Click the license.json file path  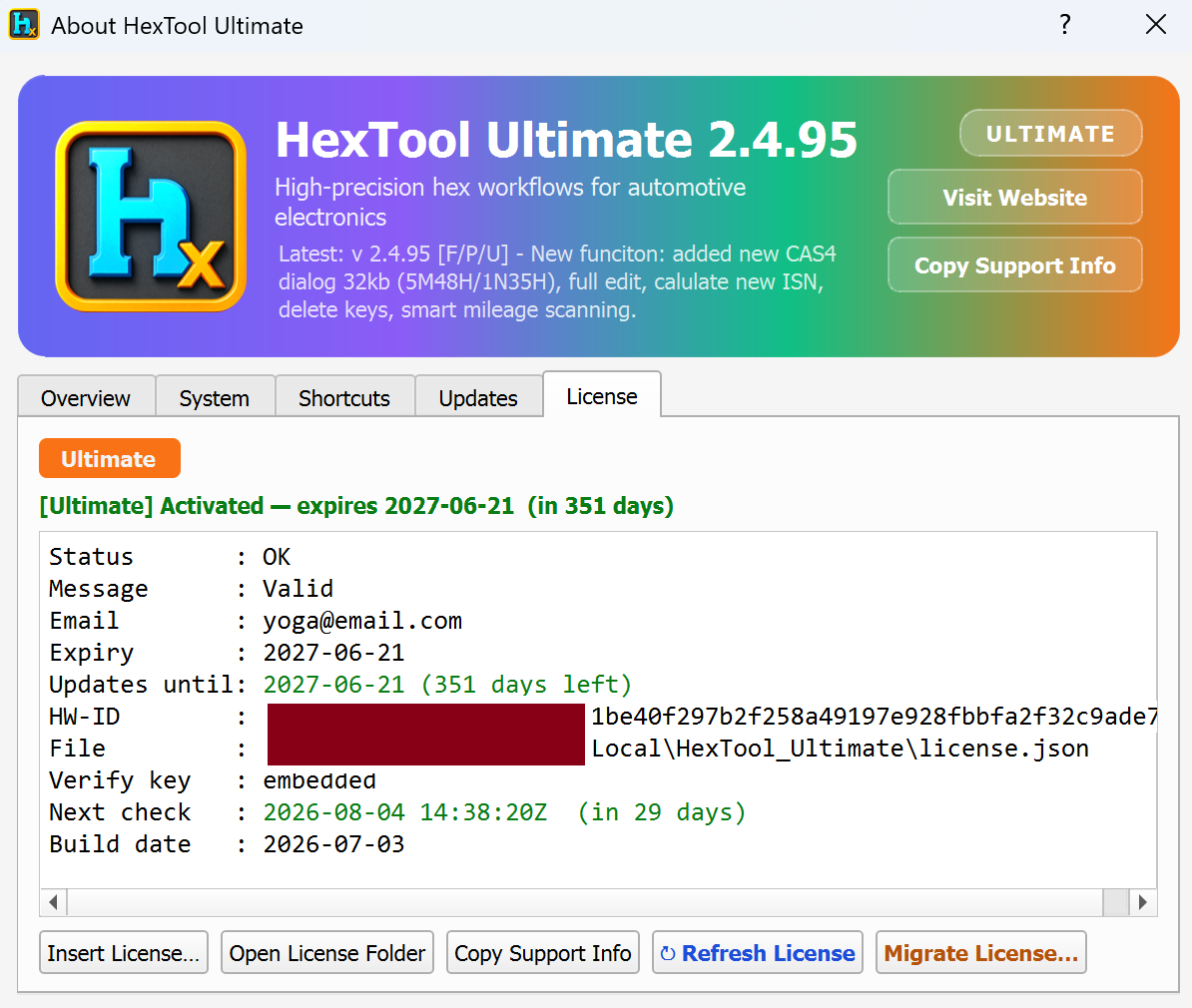(840, 749)
